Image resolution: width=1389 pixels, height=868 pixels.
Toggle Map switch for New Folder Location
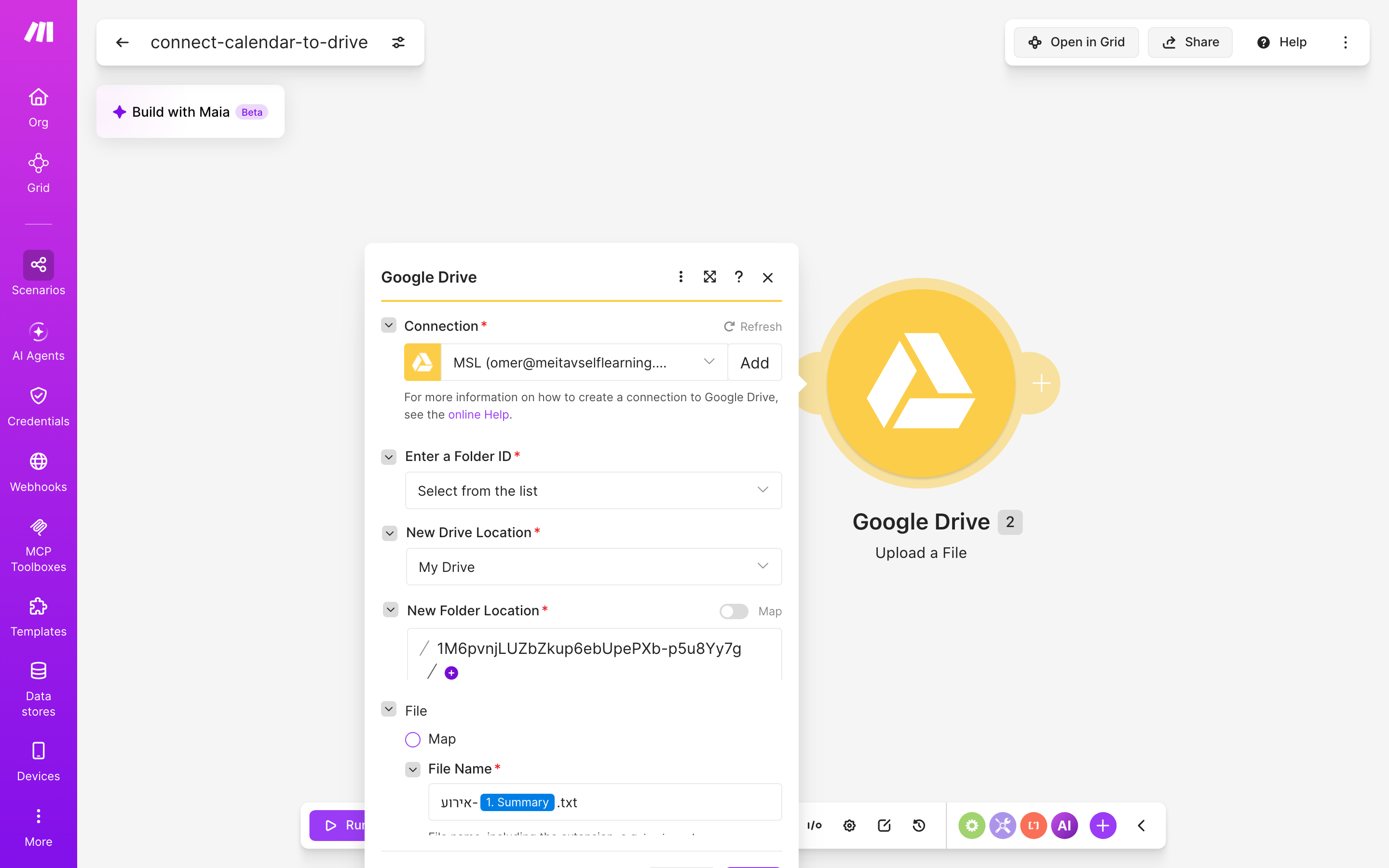click(x=734, y=611)
